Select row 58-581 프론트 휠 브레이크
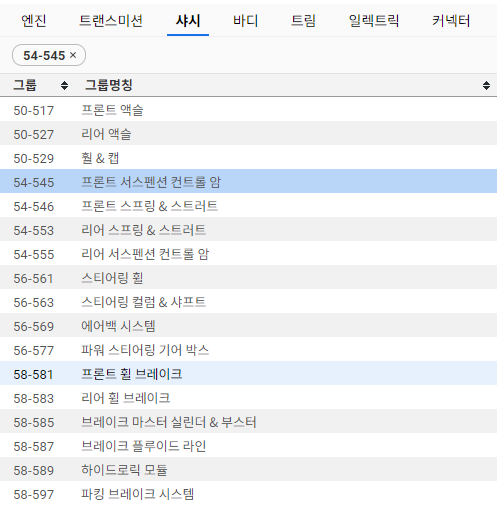 tap(248, 373)
